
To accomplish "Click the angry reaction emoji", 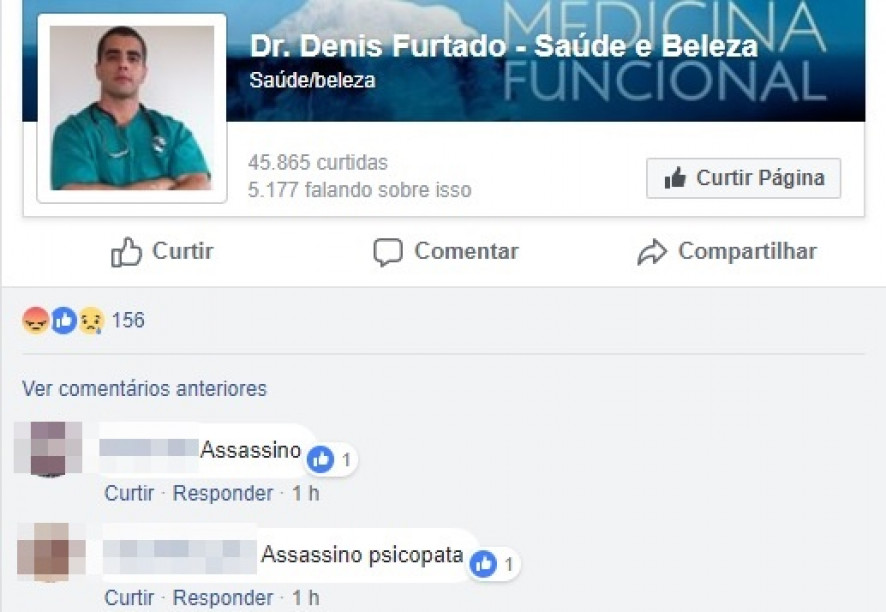I will tap(36, 320).
